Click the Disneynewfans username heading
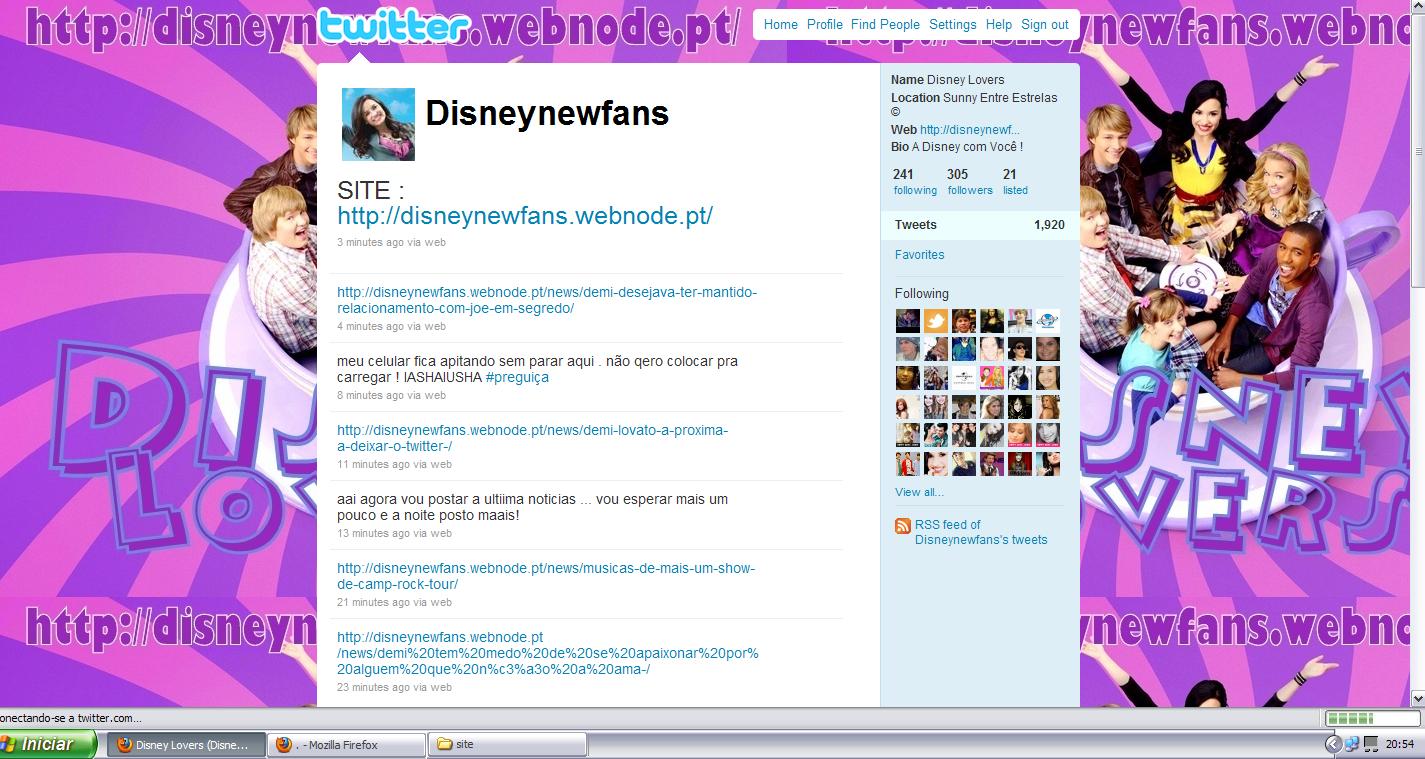The height and width of the screenshot is (759, 1425). pyautogui.click(x=547, y=113)
